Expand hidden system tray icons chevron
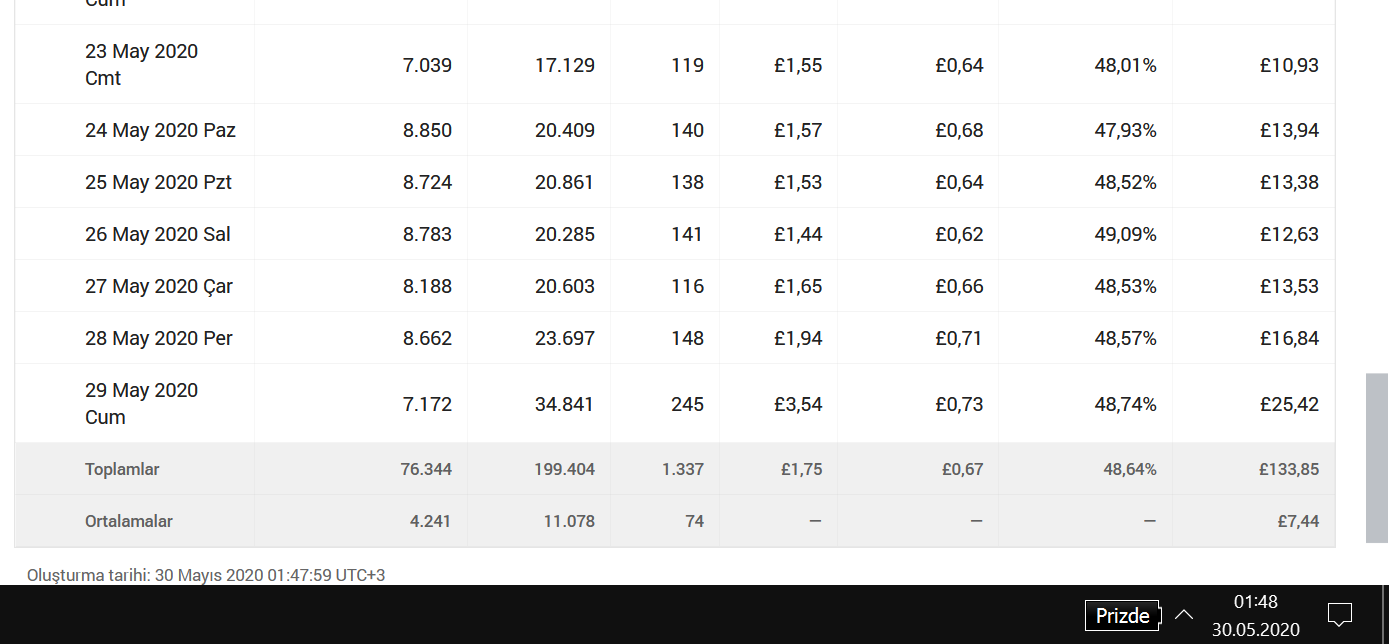 click(x=1183, y=615)
